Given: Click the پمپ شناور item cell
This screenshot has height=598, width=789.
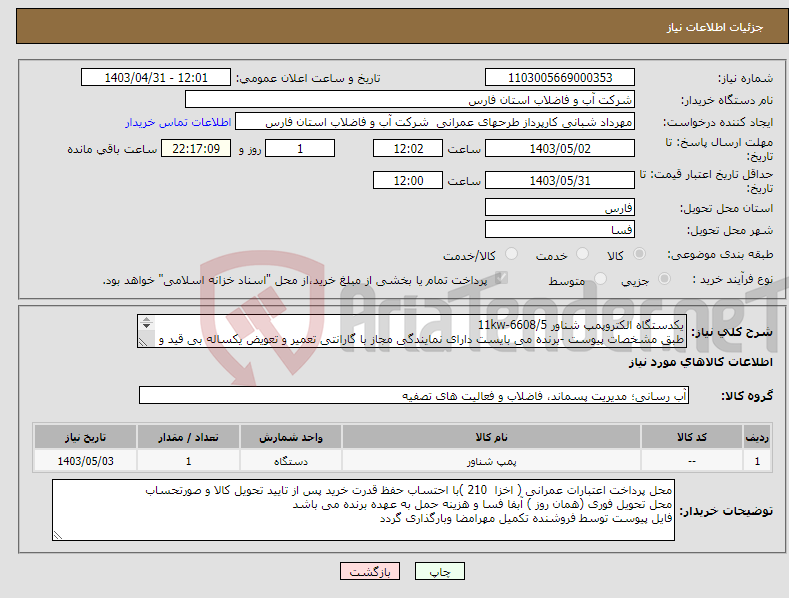Looking at the screenshot, I should pos(491,461).
